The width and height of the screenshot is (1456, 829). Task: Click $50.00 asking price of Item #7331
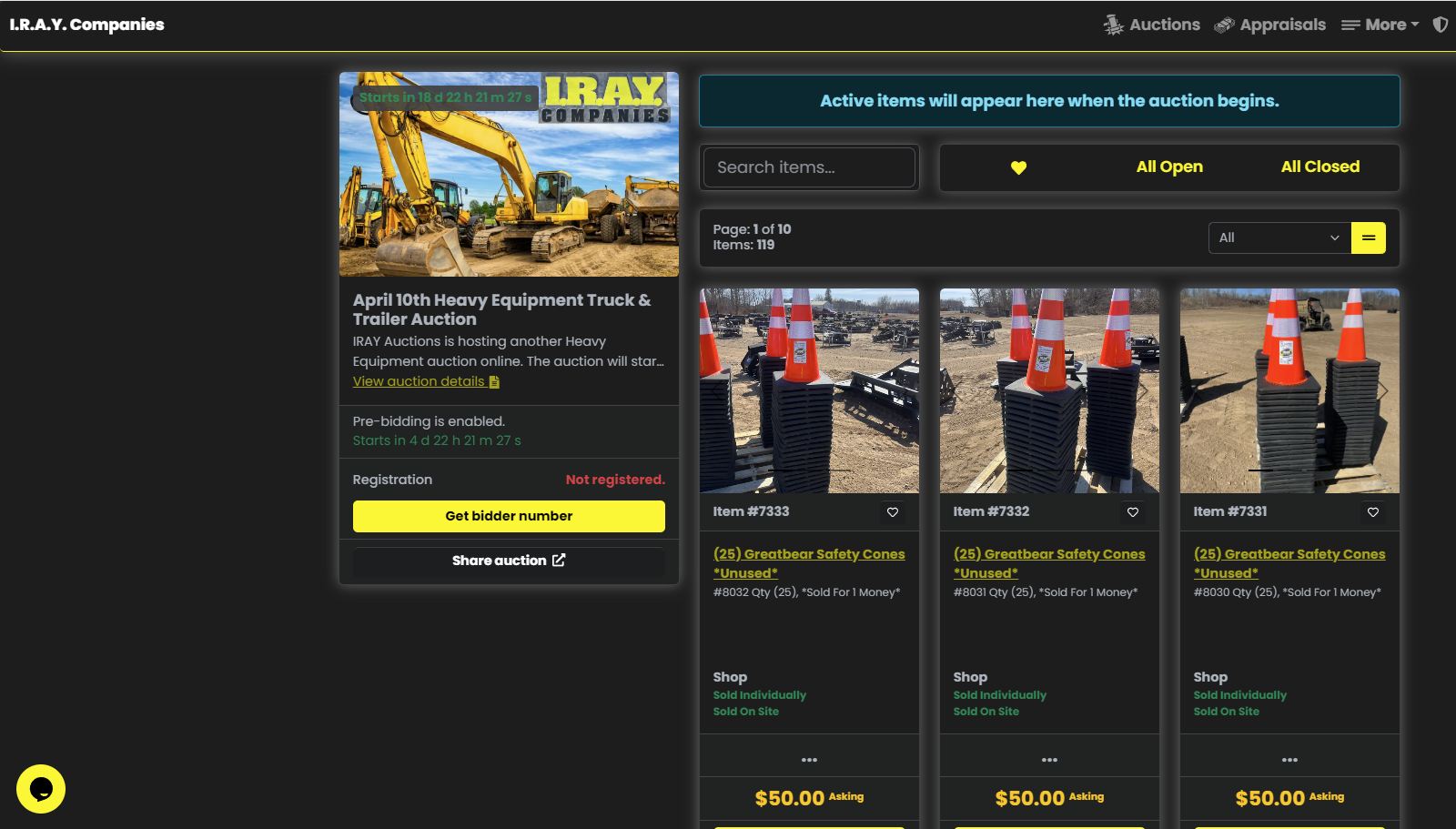[x=1270, y=798]
